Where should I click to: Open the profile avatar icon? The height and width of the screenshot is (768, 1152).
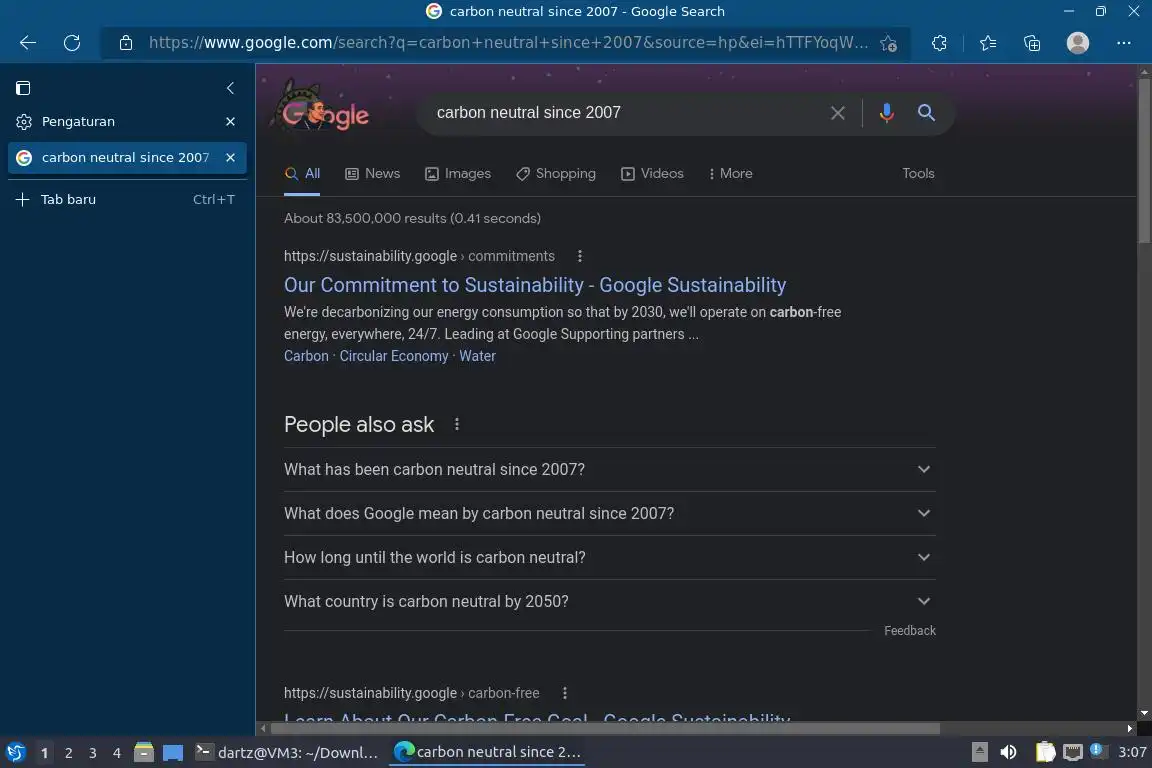point(1078,43)
